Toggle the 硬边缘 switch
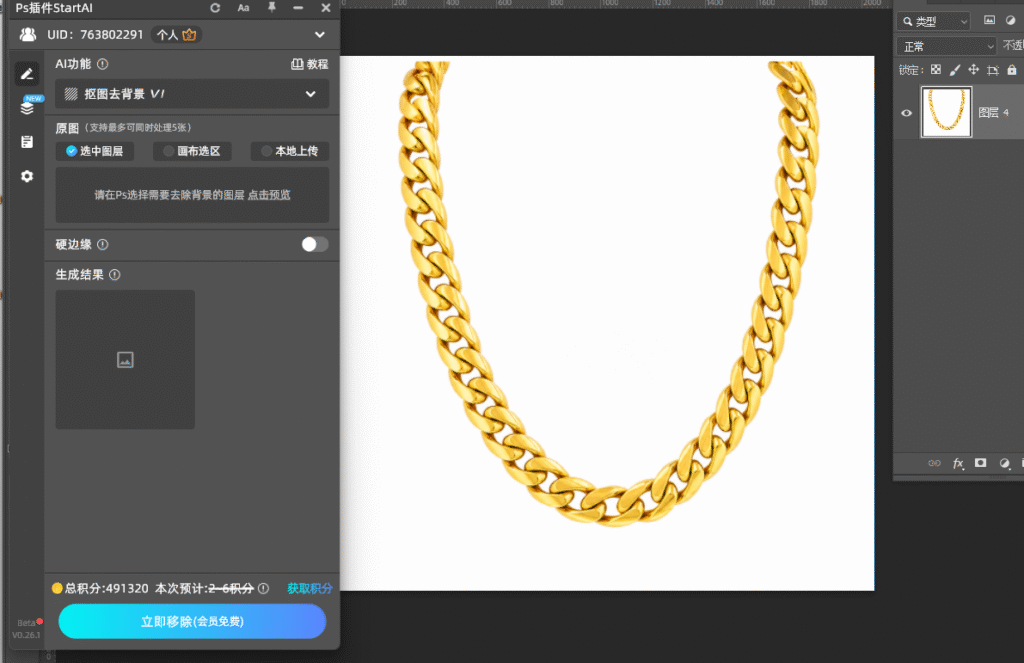 pos(315,244)
